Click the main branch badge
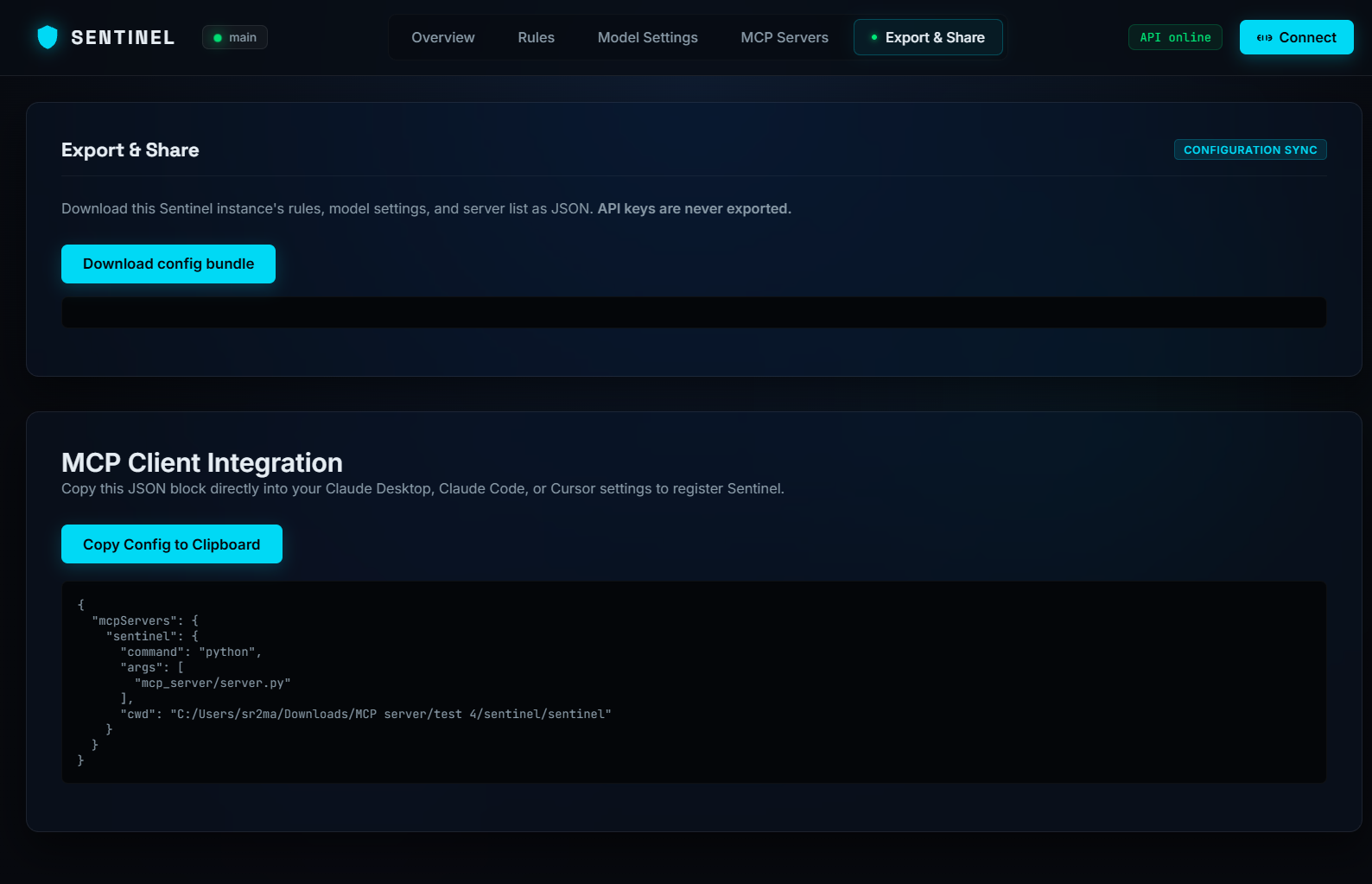Viewport: 1372px width, 884px height. tap(235, 37)
